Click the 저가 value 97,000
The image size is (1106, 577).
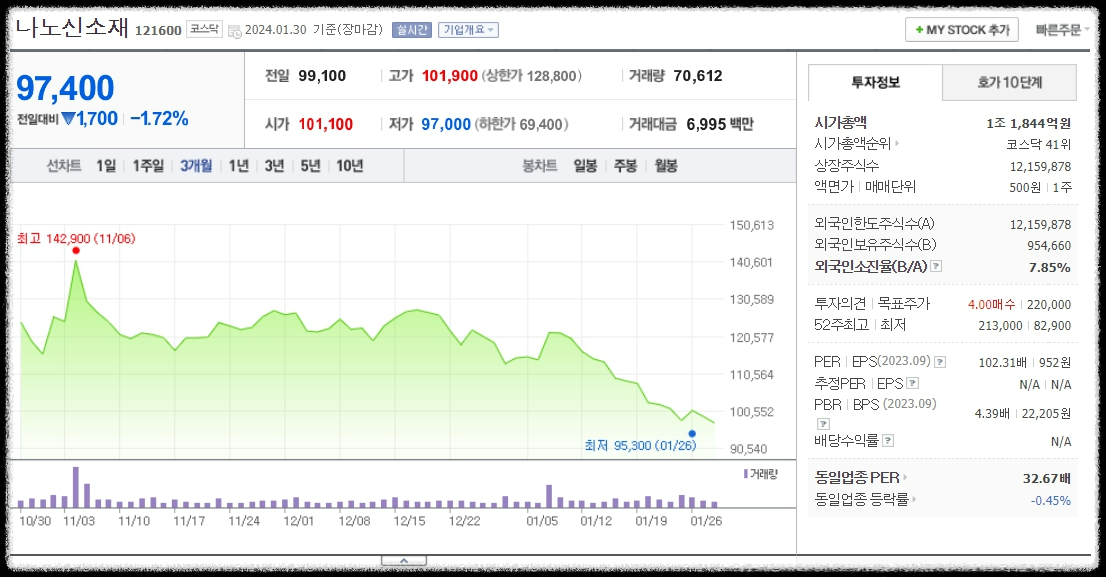pos(446,124)
